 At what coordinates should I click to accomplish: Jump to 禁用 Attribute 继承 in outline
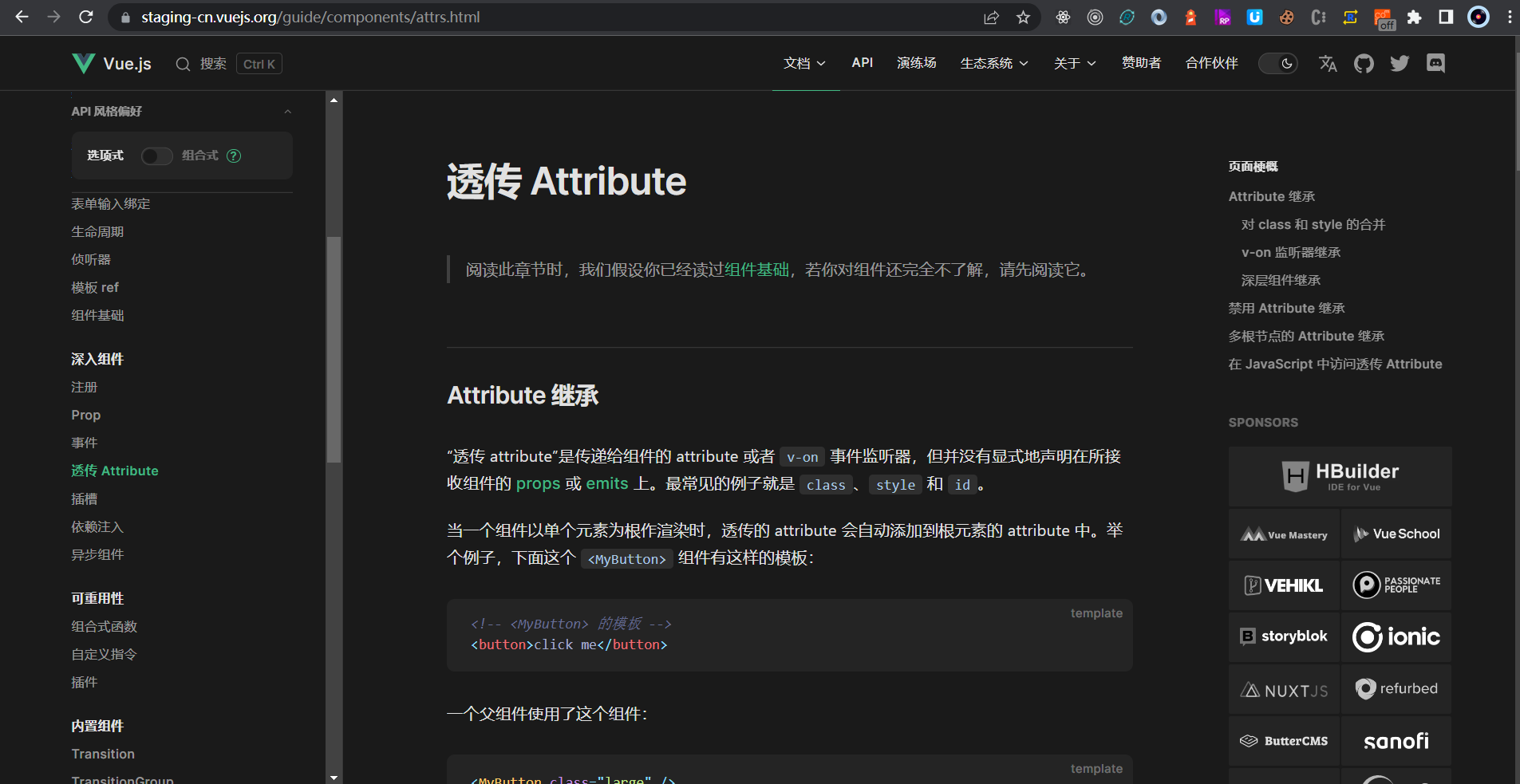1287,308
